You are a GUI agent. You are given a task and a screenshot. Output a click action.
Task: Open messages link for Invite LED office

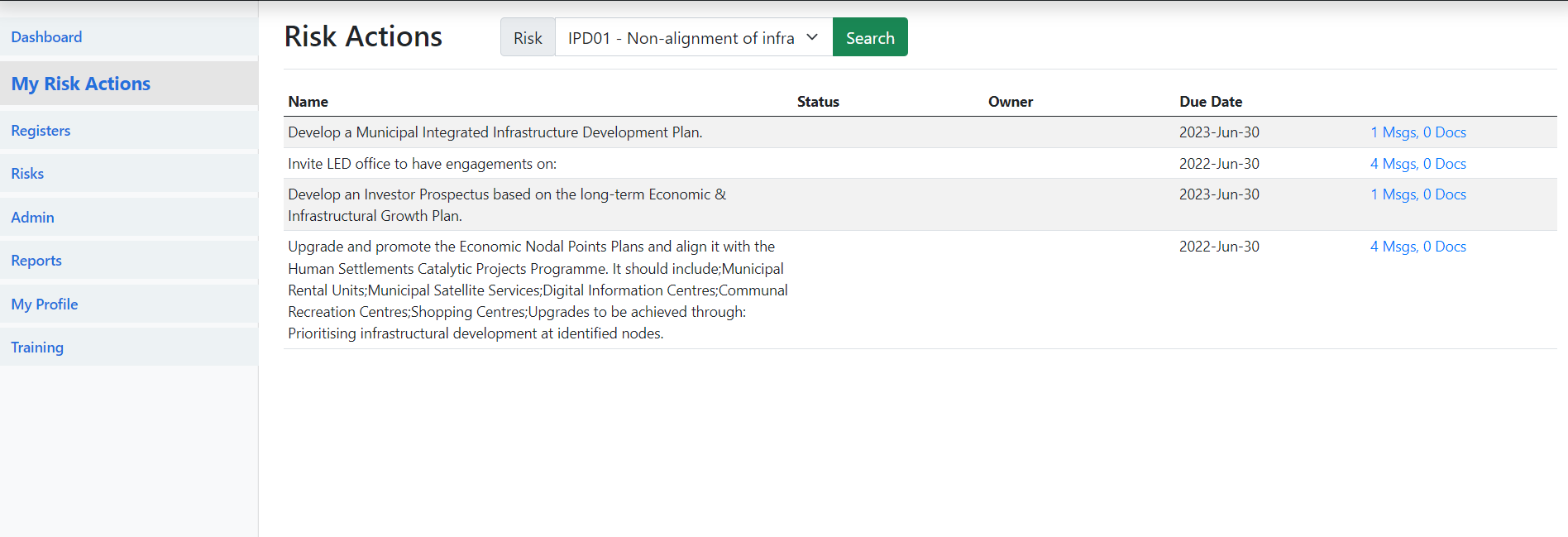(x=1417, y=164)
